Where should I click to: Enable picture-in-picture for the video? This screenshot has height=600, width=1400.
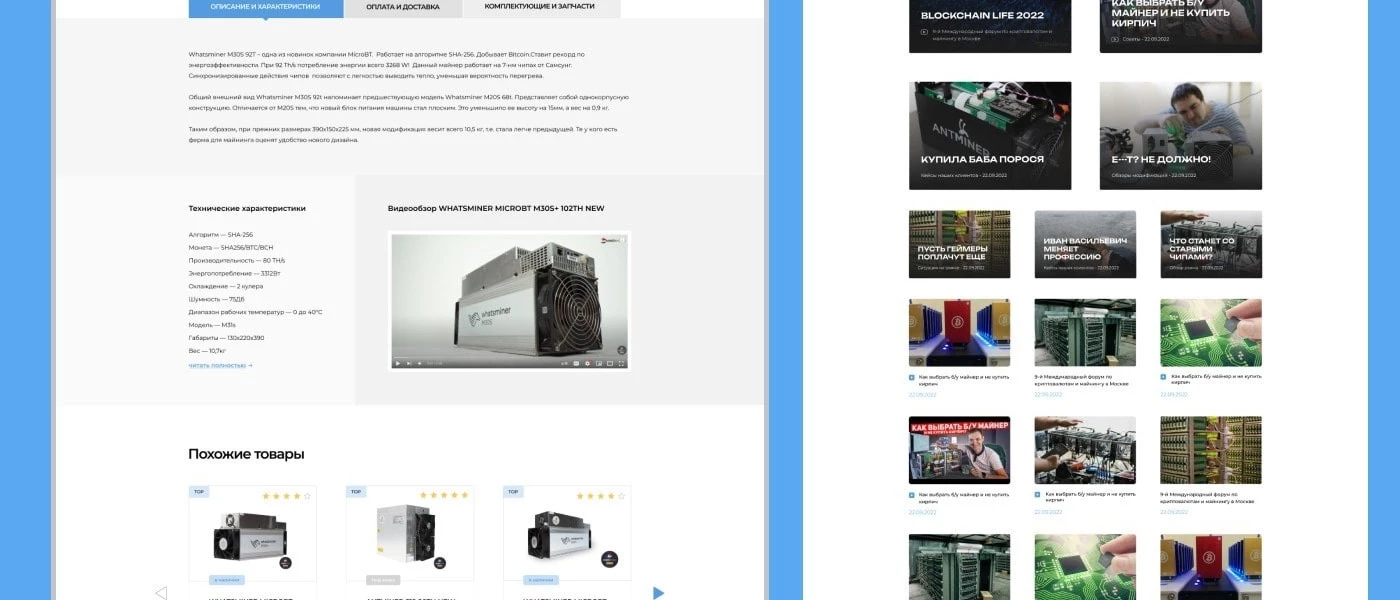point(599,363)
